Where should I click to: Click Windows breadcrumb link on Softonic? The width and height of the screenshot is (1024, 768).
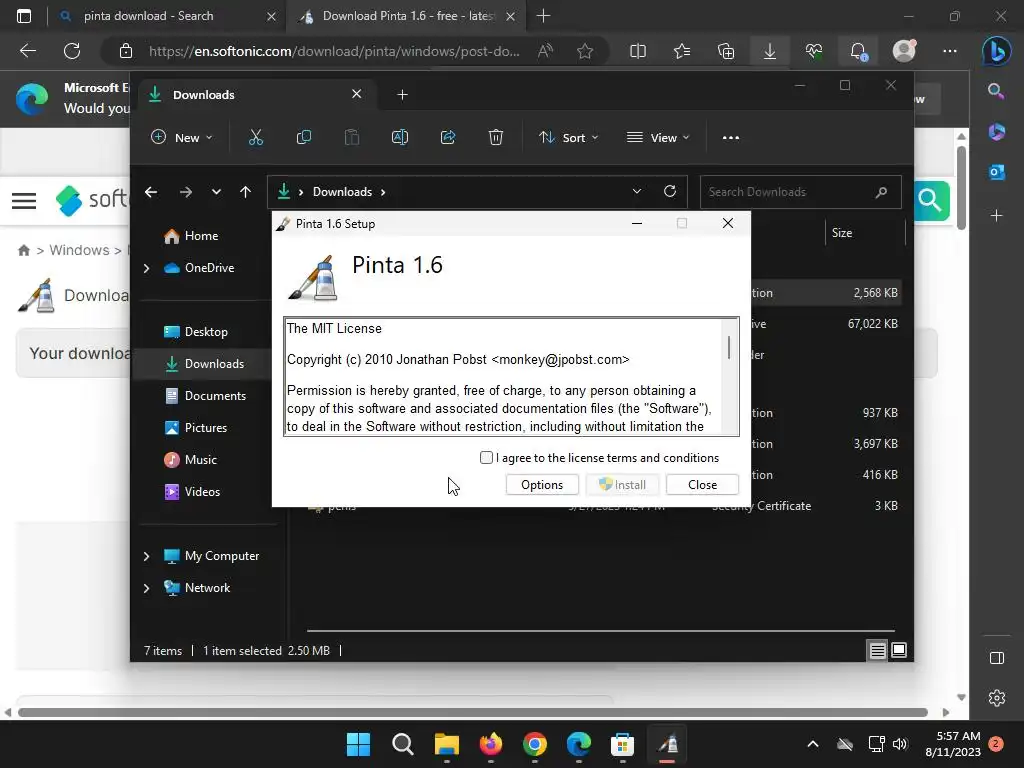point(80,250)
